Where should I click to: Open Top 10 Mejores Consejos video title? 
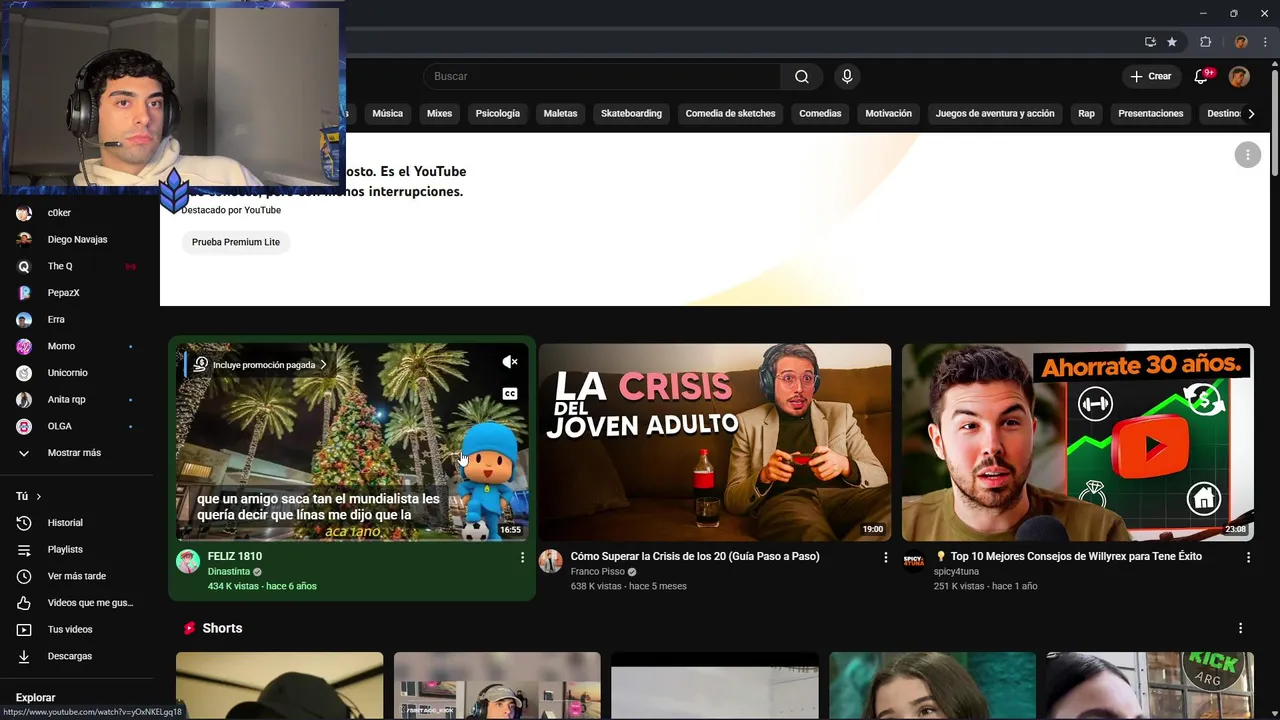[x=1068, y=556]
